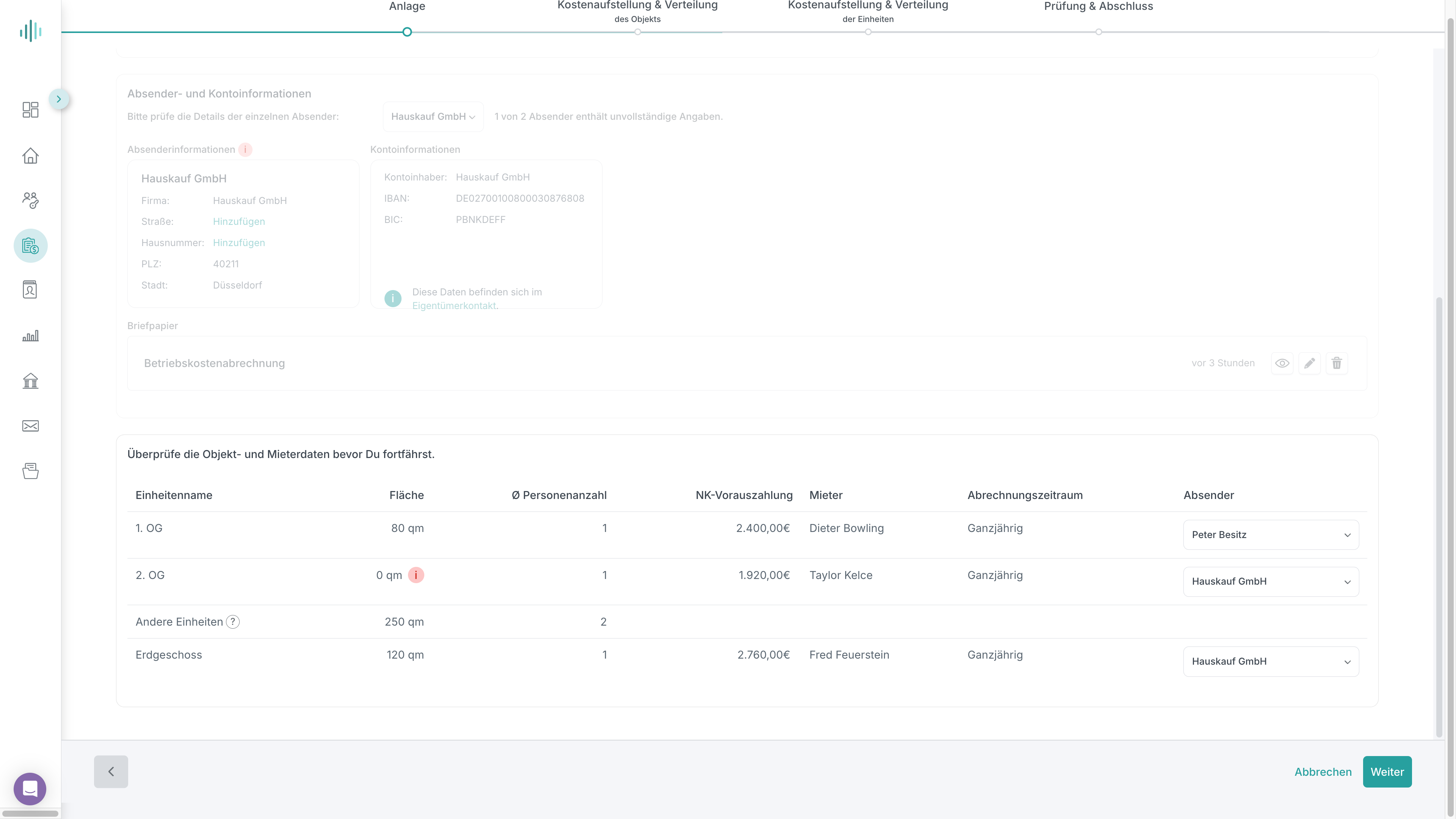
Task: Open the bar chart reports icon
Action: [x=30, y=336]
